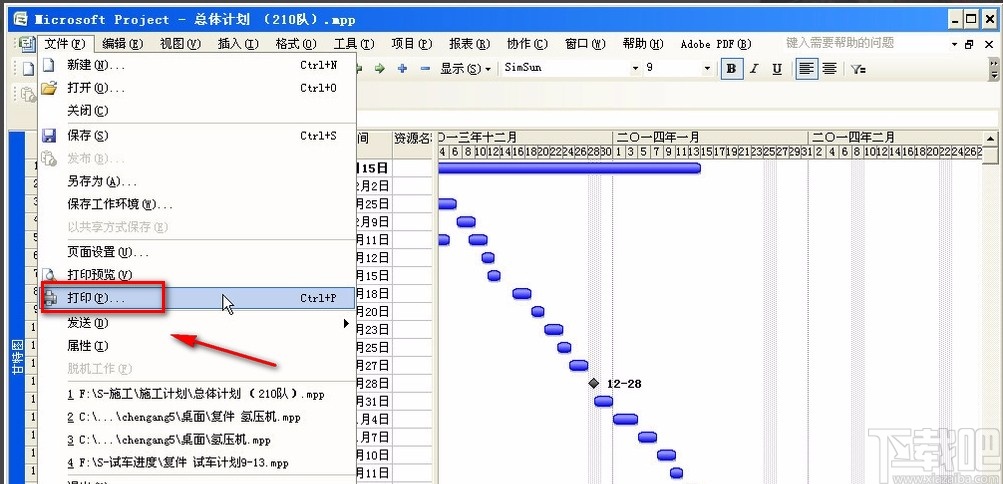Choose 打印(P)... menu entry

[197, 298]
